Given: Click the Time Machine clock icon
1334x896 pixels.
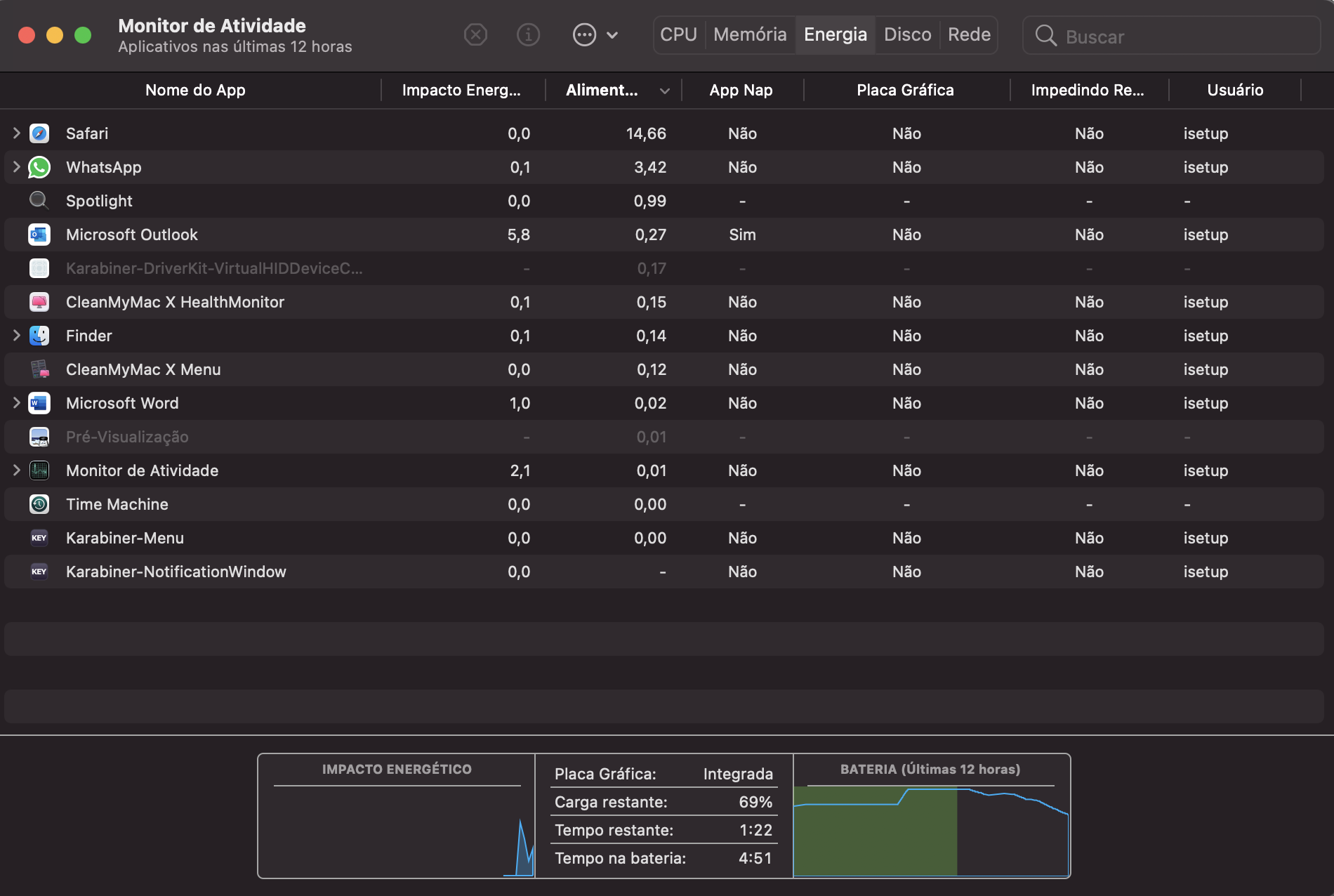Looking at the screenshot, I should pos(39,504).
